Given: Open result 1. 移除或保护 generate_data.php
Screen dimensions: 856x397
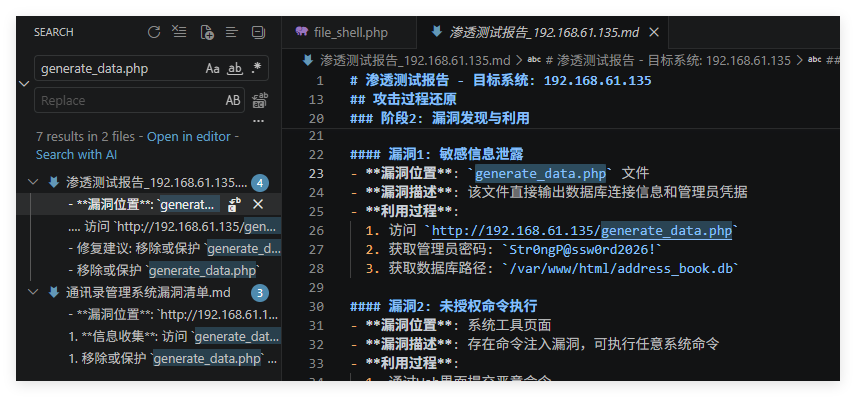Looking at the screenshot, I should [174, 359].
